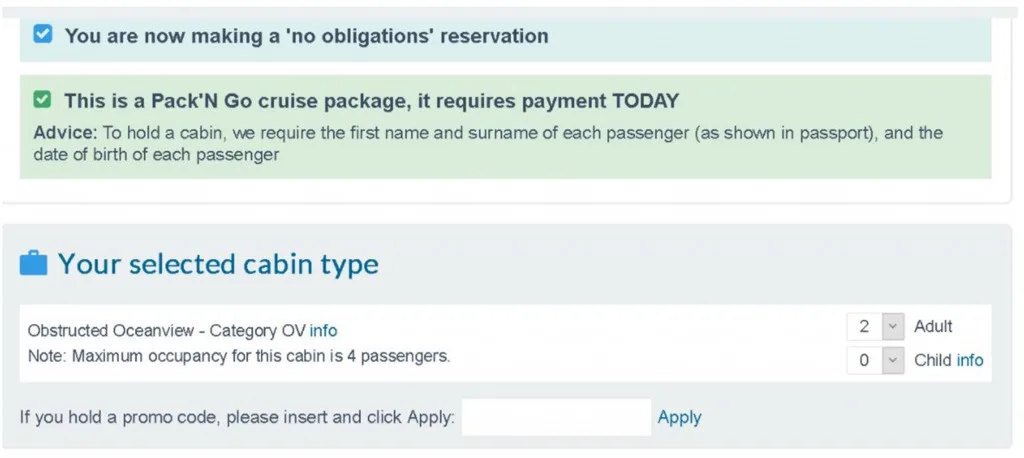Screen dimensions: 1024x458
Task: Click the 'Child' label beside the selector
Action: point(932,360)
